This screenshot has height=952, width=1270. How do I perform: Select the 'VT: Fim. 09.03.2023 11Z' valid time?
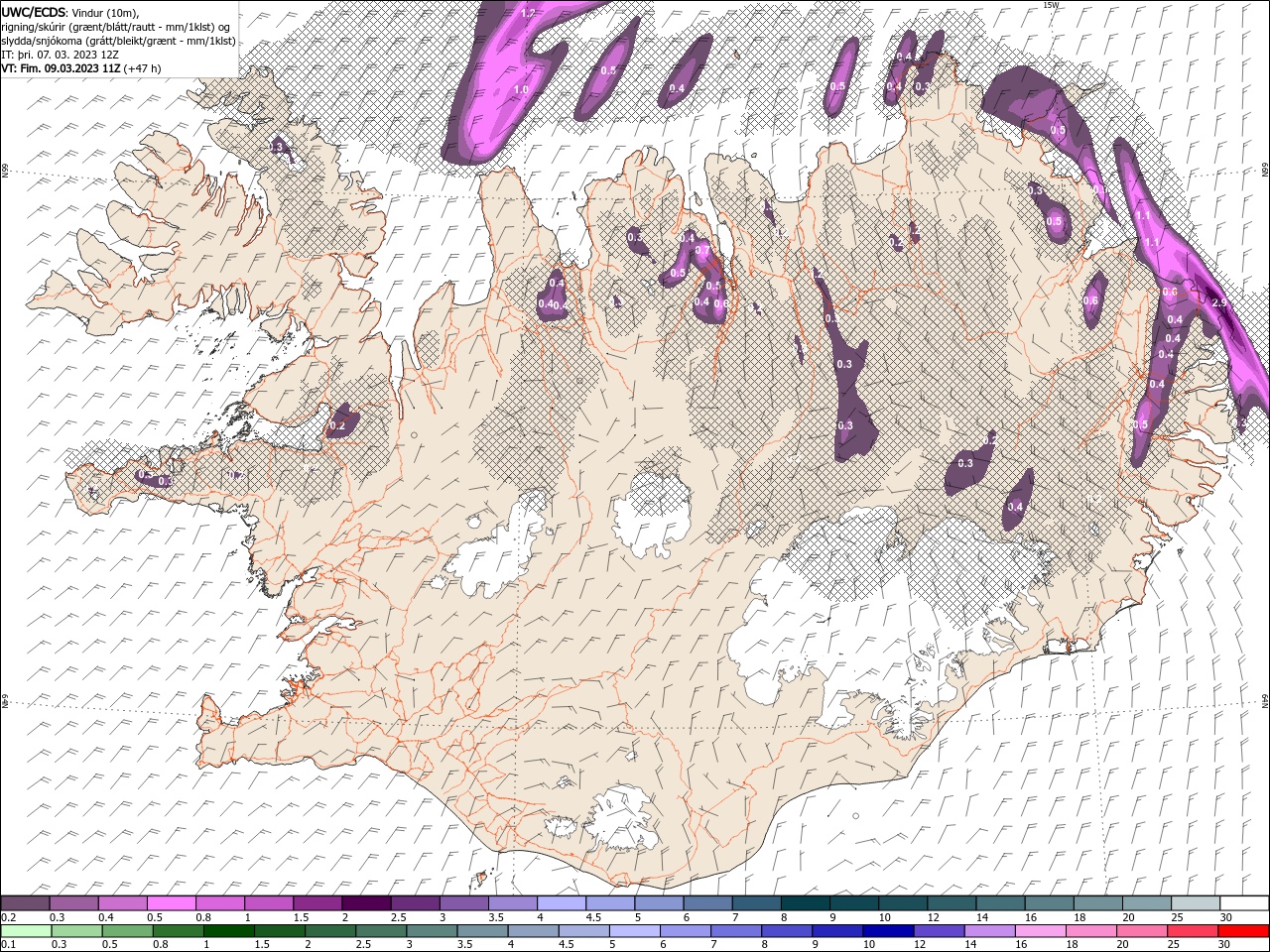[61, 68]
